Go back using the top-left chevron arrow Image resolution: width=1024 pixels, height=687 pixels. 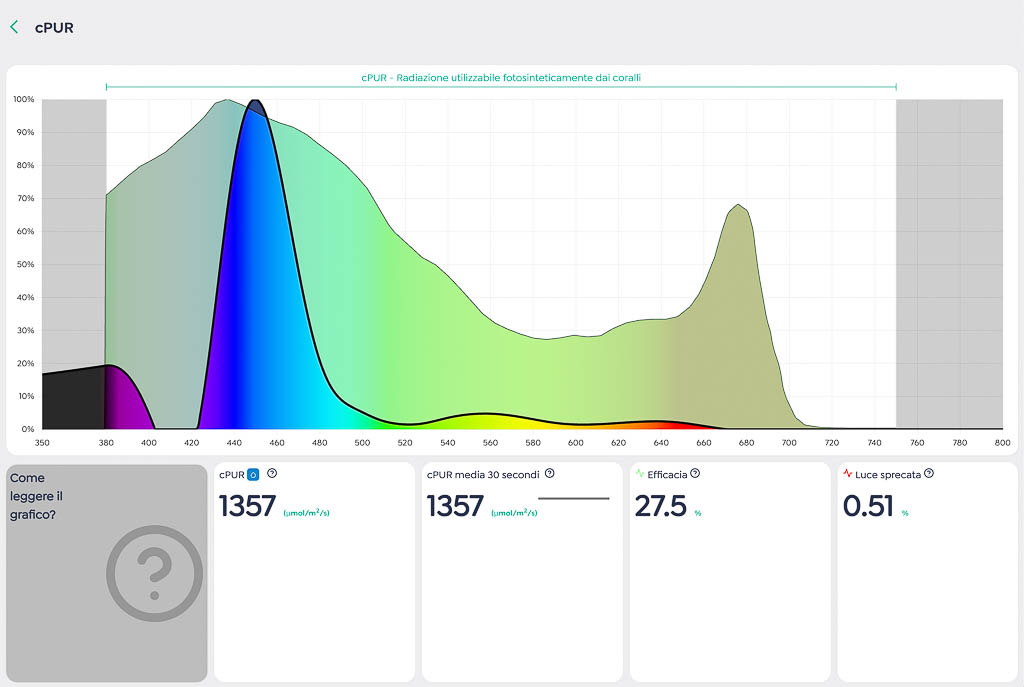pyautogui.click(x=14, y=27)
